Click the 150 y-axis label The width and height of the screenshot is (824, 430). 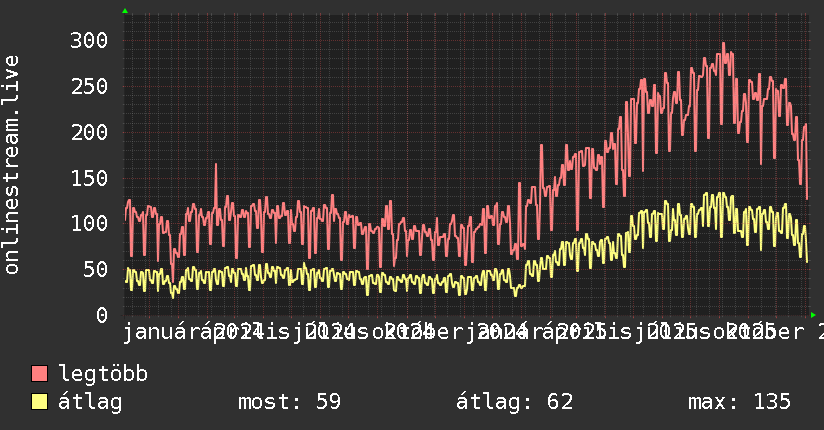pos(89,178)
